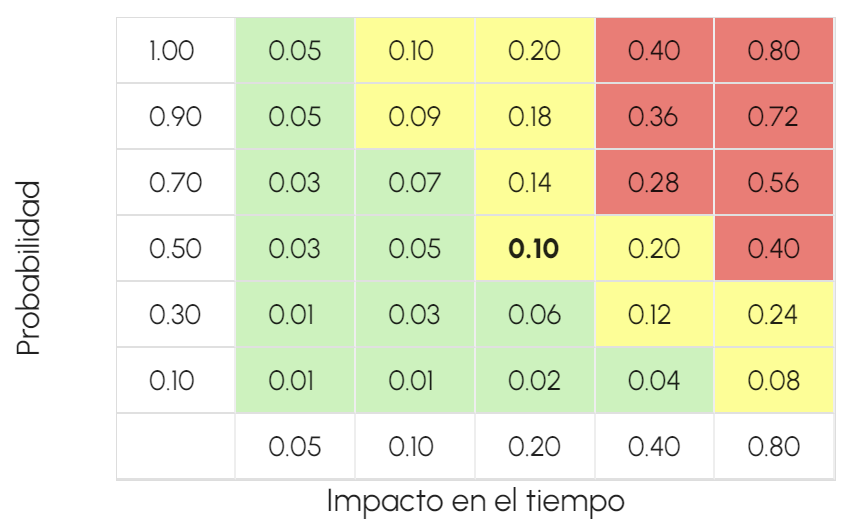
Task: Click the Impacto en el tiempo label
Action: point(475,500)
